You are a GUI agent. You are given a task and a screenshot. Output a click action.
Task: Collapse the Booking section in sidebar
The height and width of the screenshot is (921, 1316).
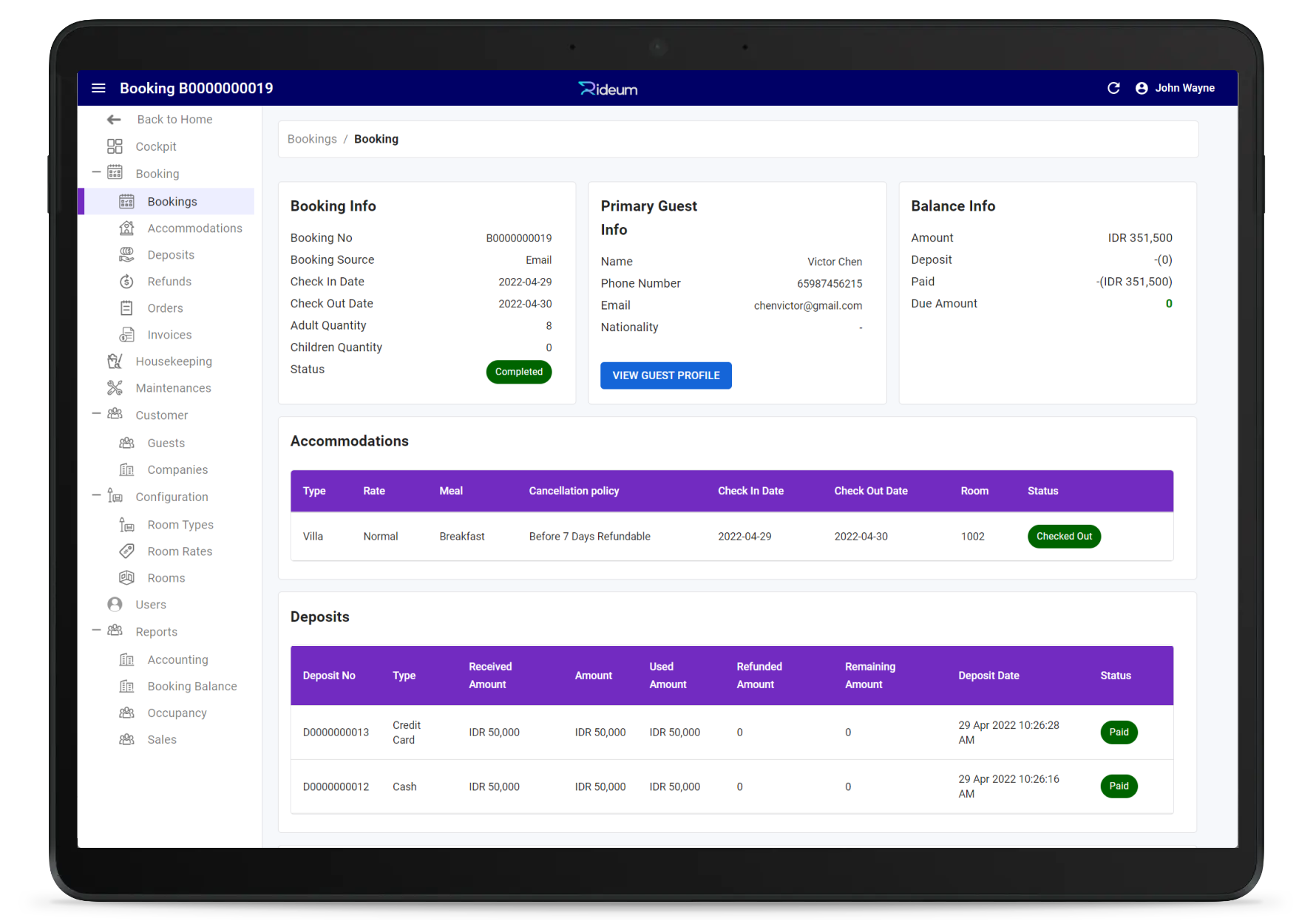[x=96, y=173]
